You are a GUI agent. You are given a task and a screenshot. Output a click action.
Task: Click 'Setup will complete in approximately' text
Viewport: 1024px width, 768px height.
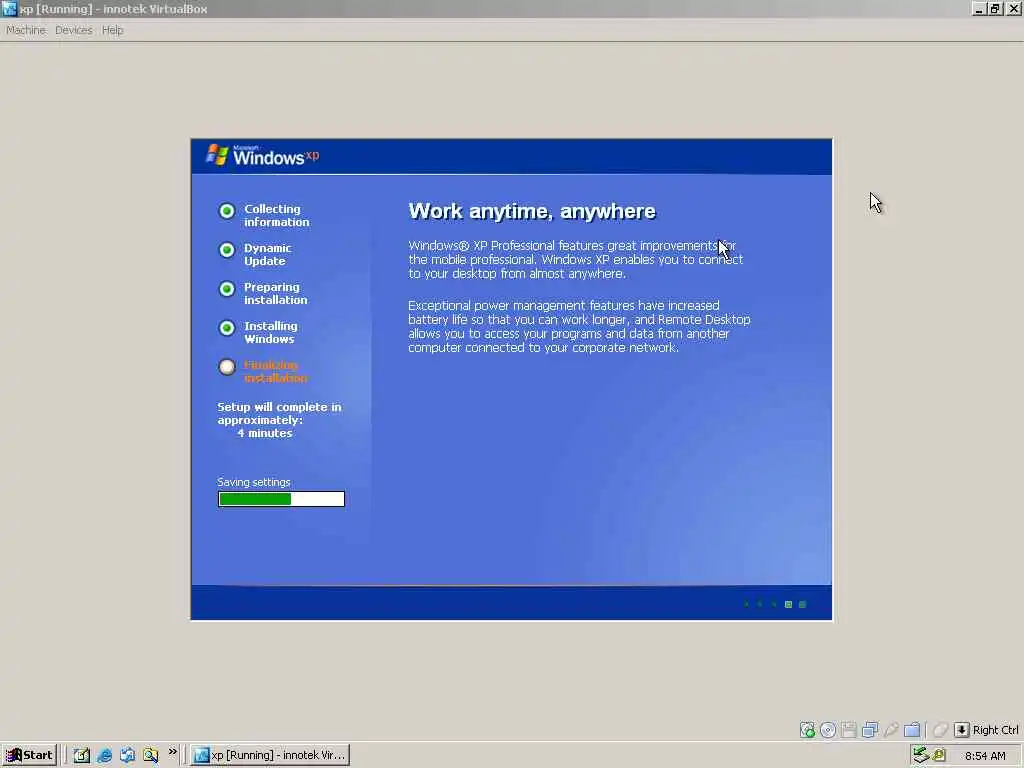(280, 413)
